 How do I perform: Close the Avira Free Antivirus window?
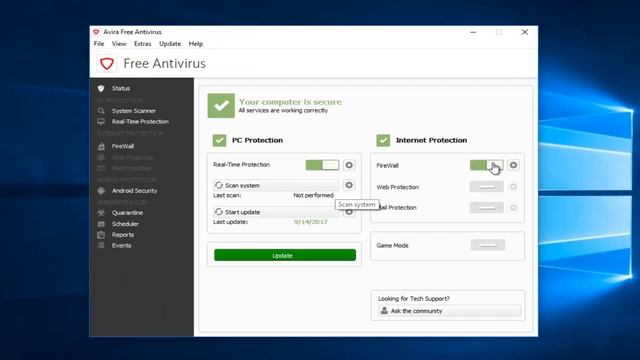pyautogui.click(x=524, y=32)
